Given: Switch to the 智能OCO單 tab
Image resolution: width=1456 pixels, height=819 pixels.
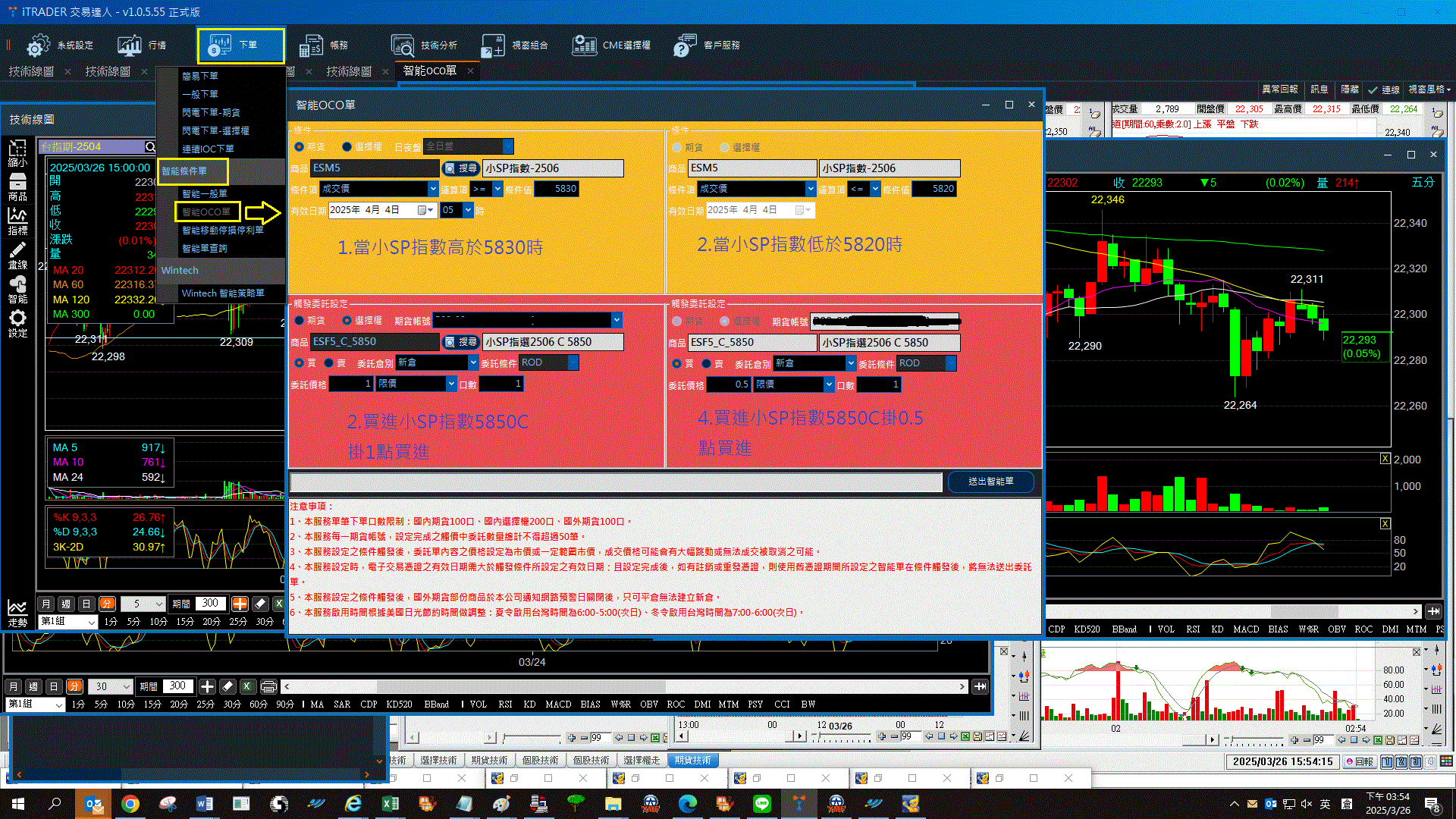Looking at the screenshot, I should tap(430, 71).
